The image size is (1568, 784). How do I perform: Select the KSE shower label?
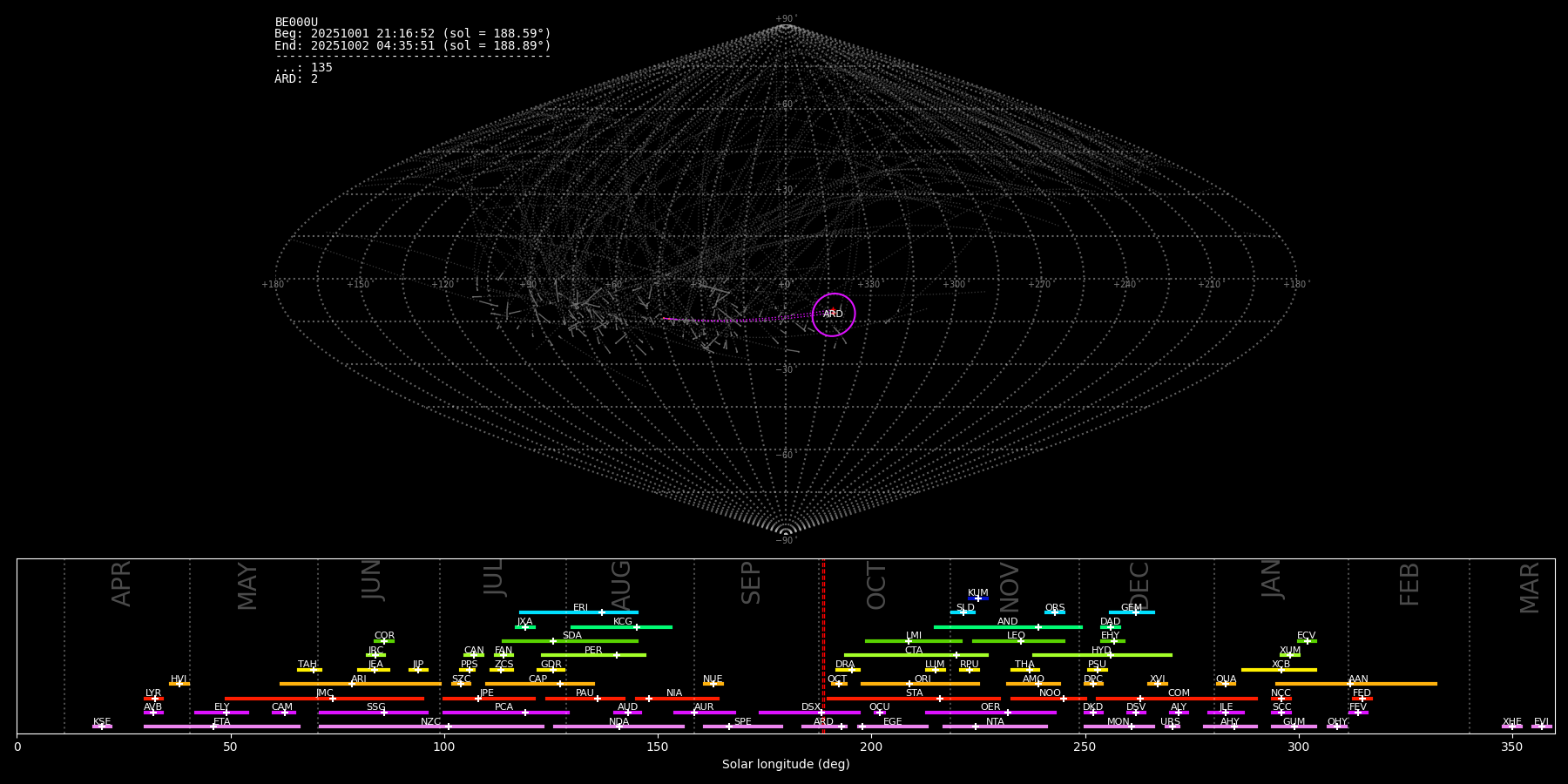tap(102, 722)
